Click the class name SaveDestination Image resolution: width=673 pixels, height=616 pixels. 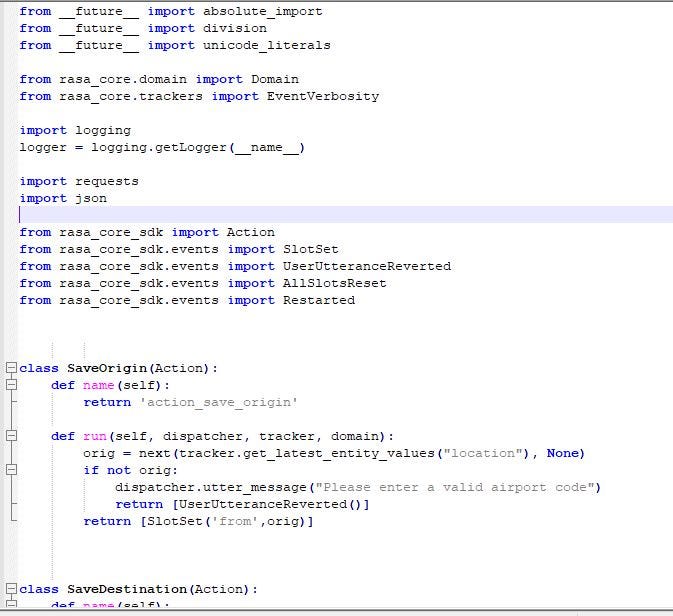click(x=127, y=589)
